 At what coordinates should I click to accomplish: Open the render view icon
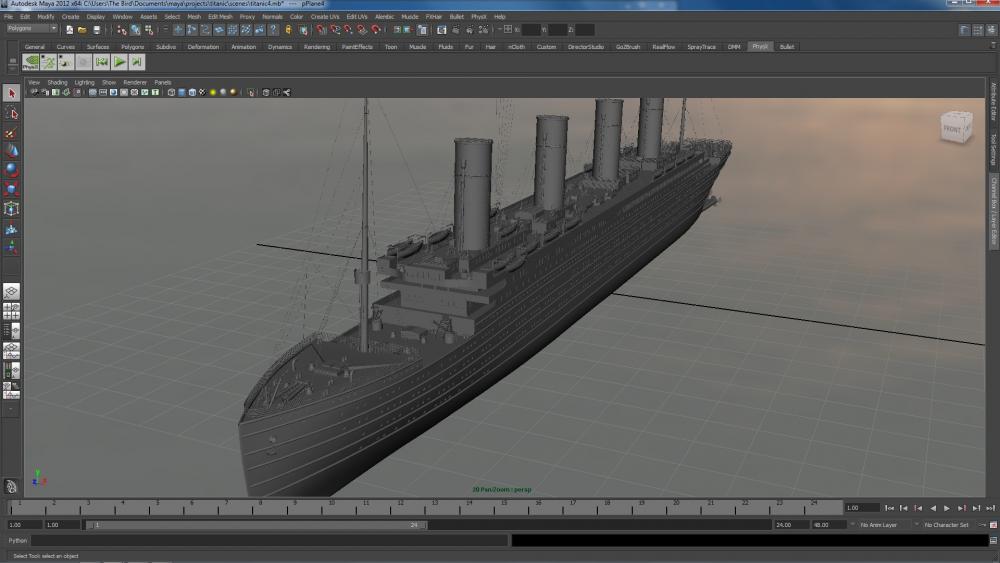tap(441, 29)
